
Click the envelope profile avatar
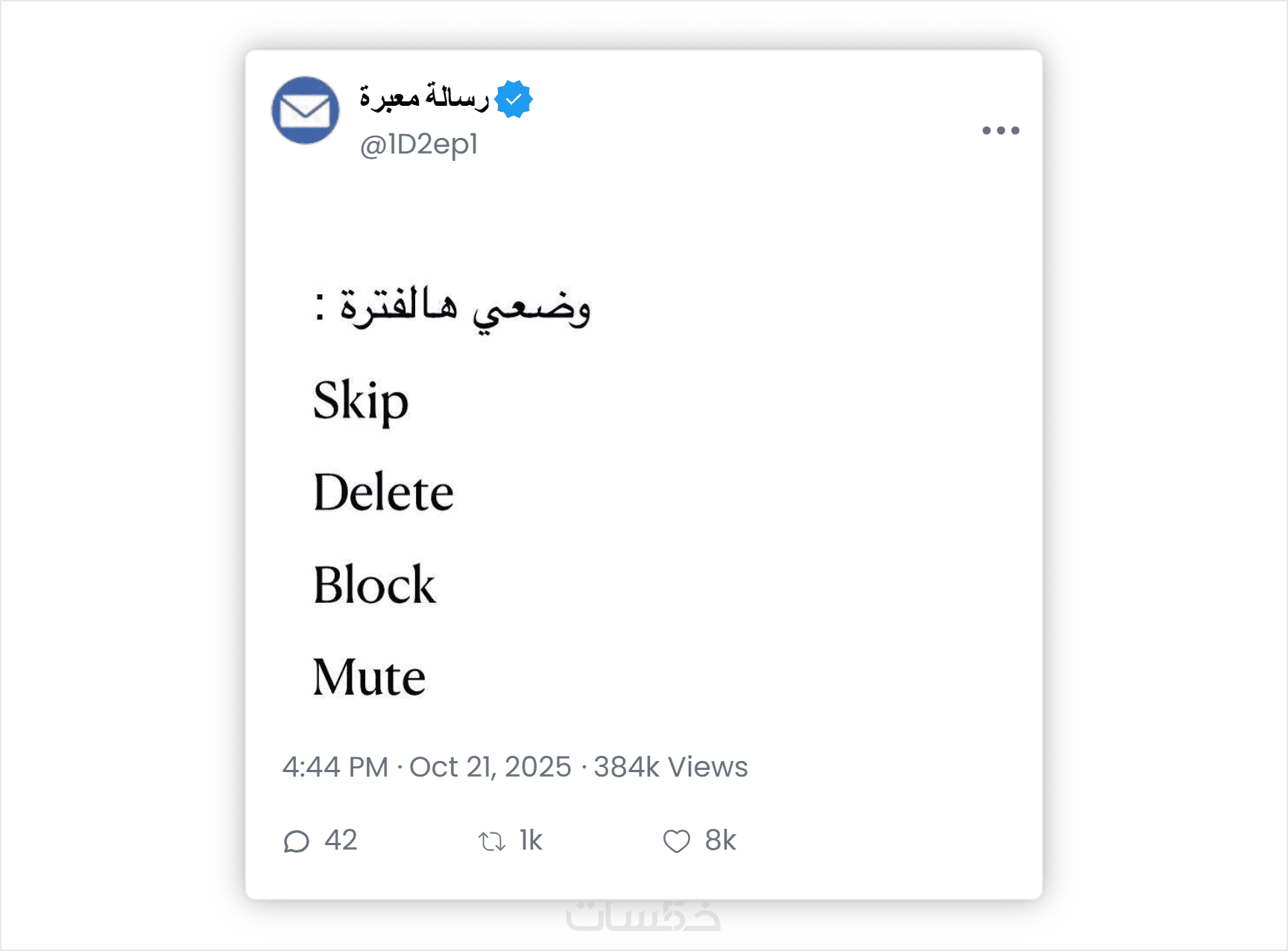point(306,110)
